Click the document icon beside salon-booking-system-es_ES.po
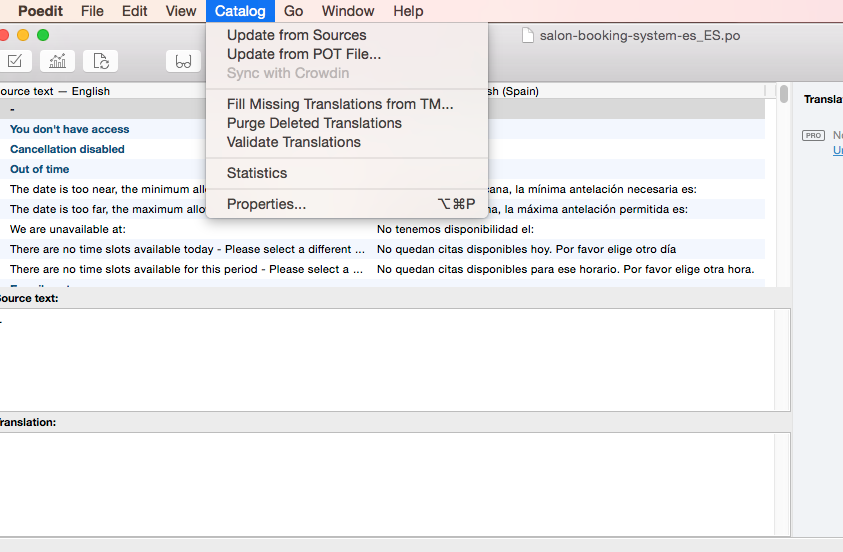843x552 pixels. (528, 35)
